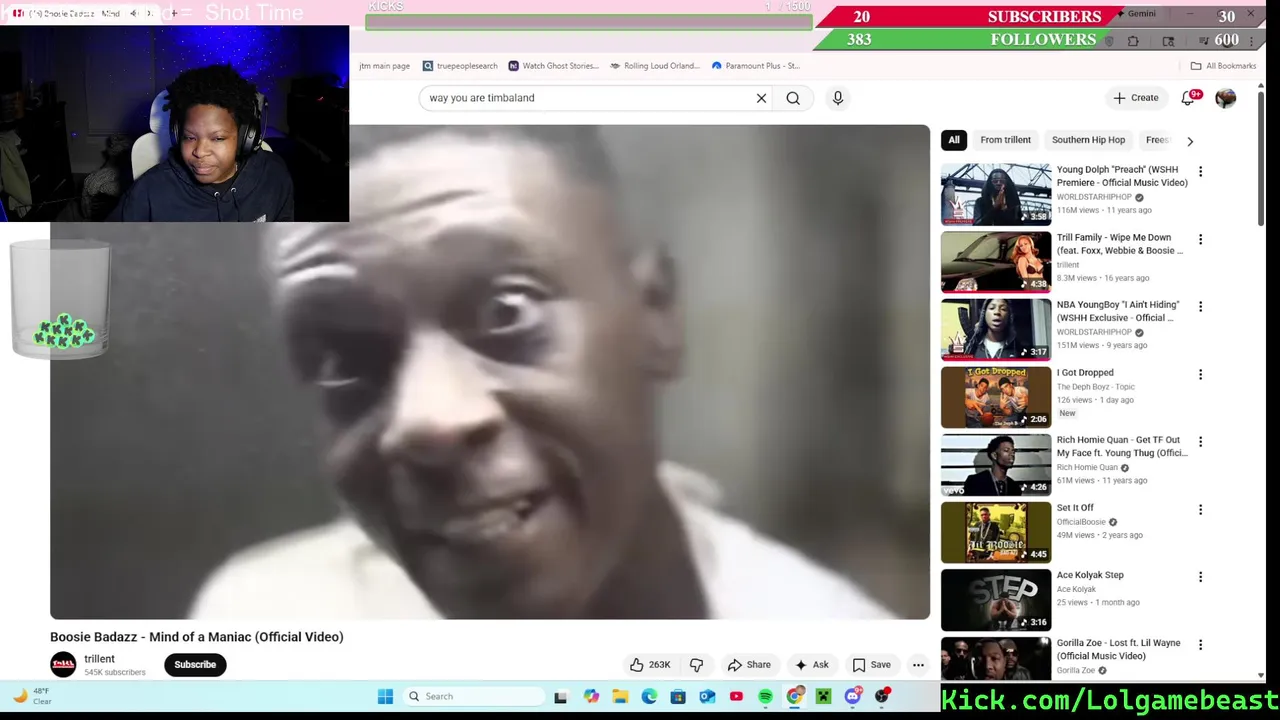
Task: Open the more actions ellipsis below video
Action: tap(918, 664)
